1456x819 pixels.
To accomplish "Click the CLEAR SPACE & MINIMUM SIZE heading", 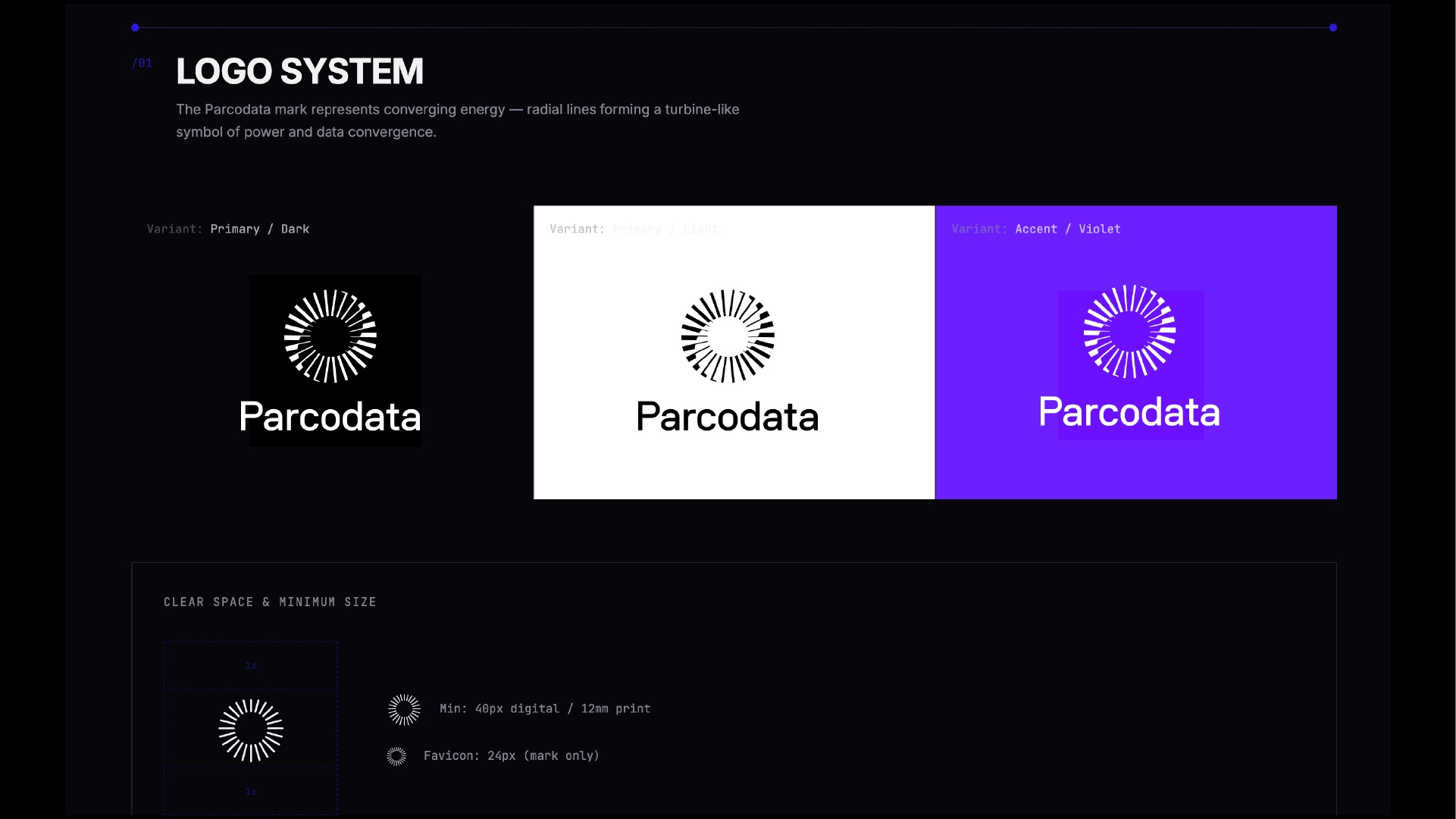I will click(270, 602).
